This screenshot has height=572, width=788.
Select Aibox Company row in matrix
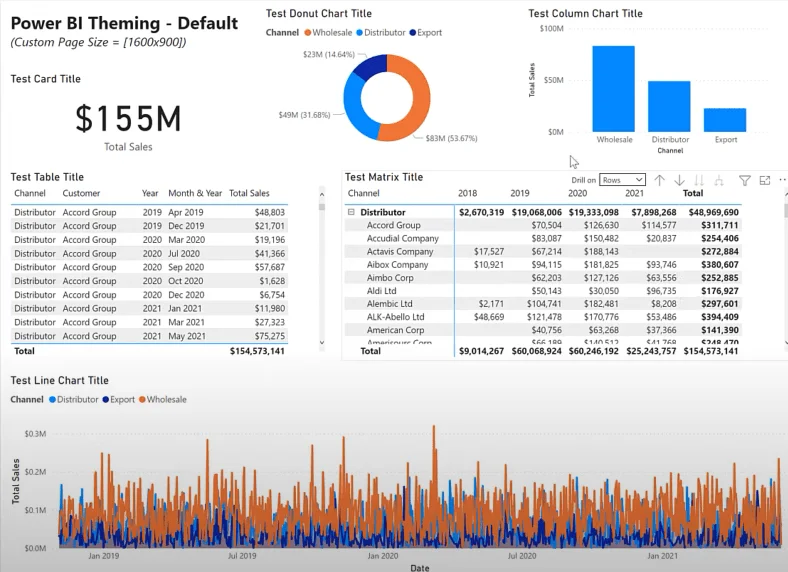point(398,264)
